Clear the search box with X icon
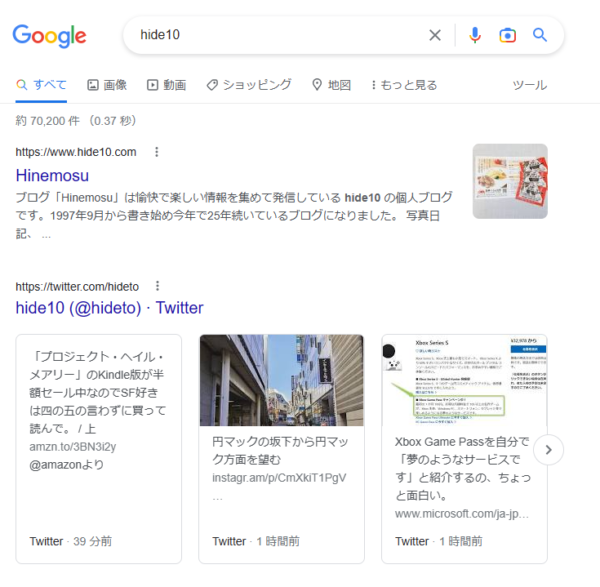Image resolution: width=600 pixels, height=587 pixels. [x=435, y=35]
